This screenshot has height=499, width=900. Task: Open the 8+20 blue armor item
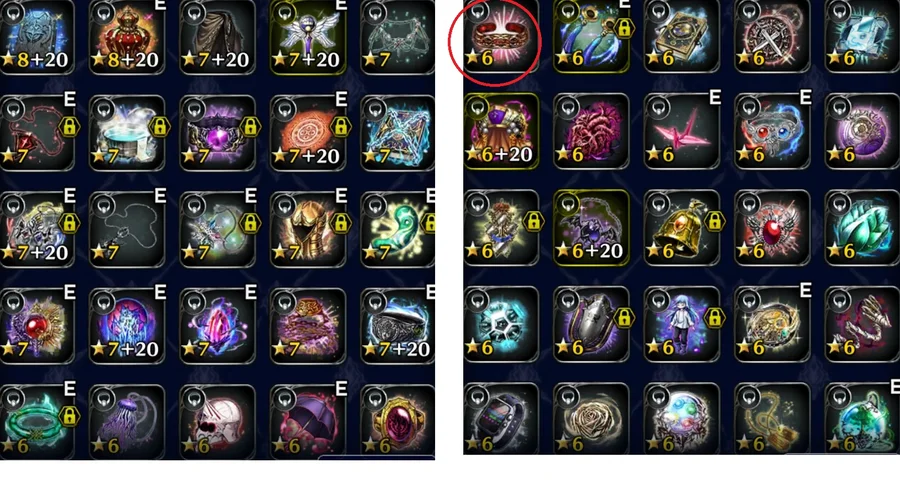click(37, 37)
